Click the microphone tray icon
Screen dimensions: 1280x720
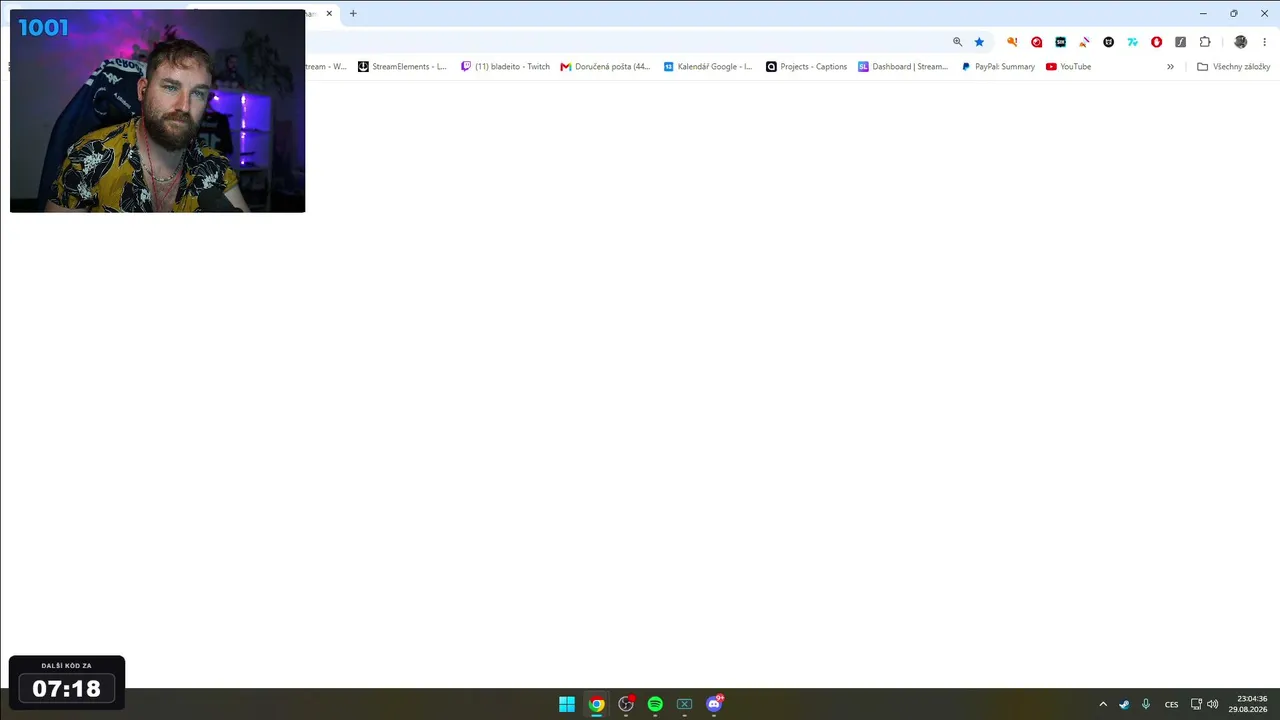1146,704
